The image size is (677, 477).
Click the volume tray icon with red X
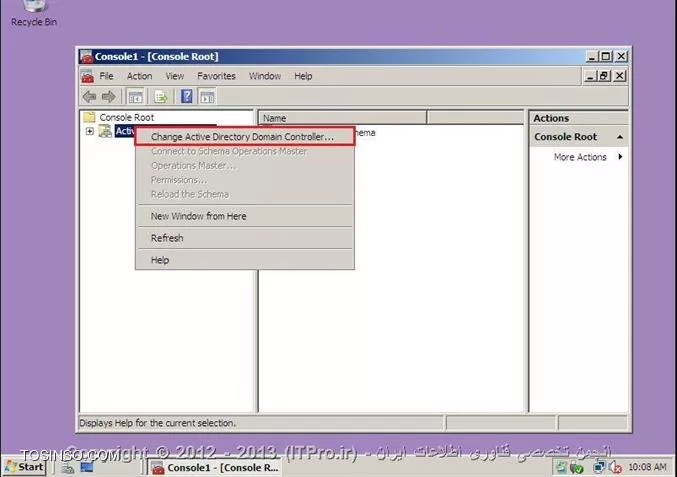[615, 467]
